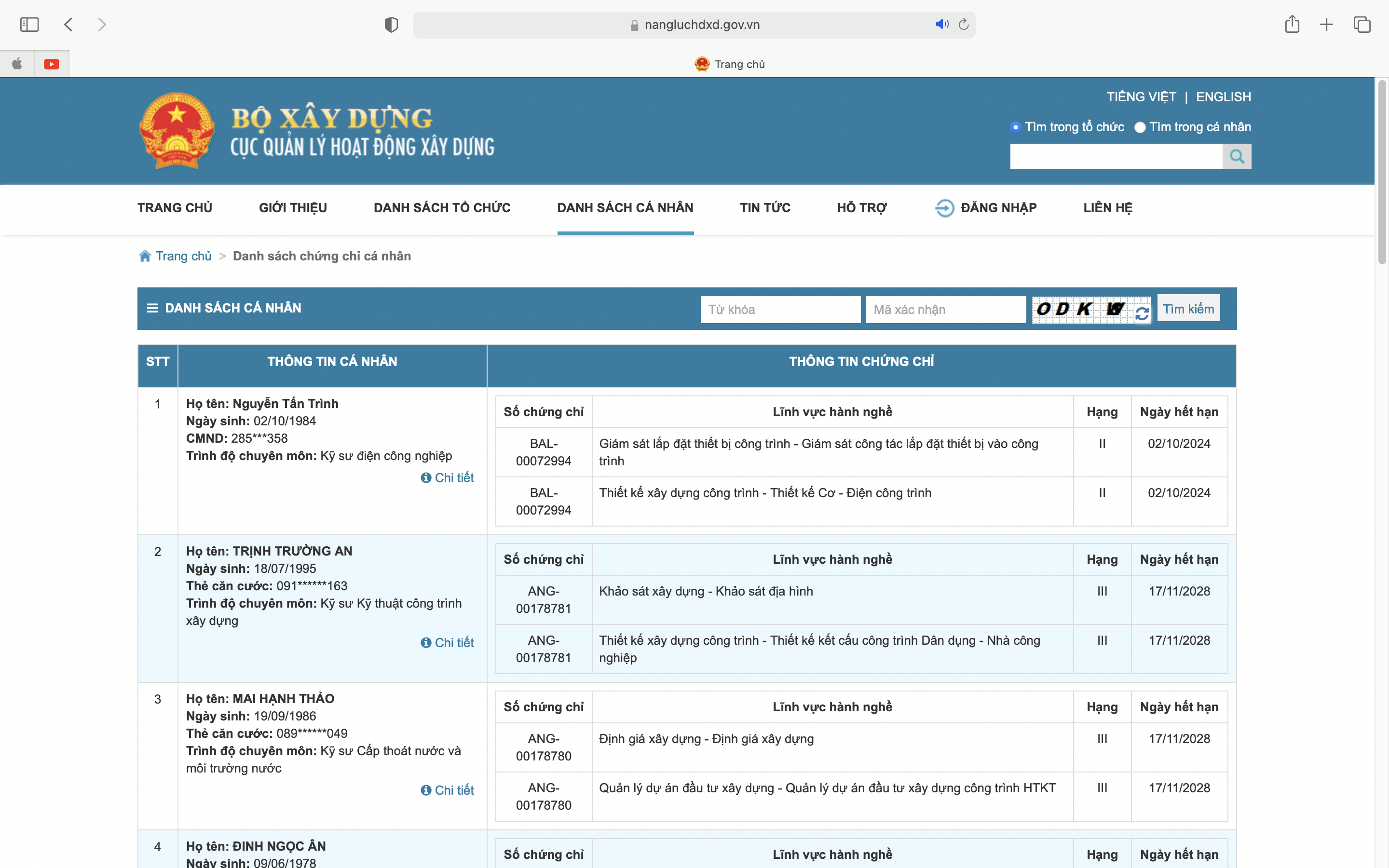This screenshot has width=1389, height=868.
Task: Open the DANH SÁCH TỔ CHỨC menu
Action: (441, 208)
